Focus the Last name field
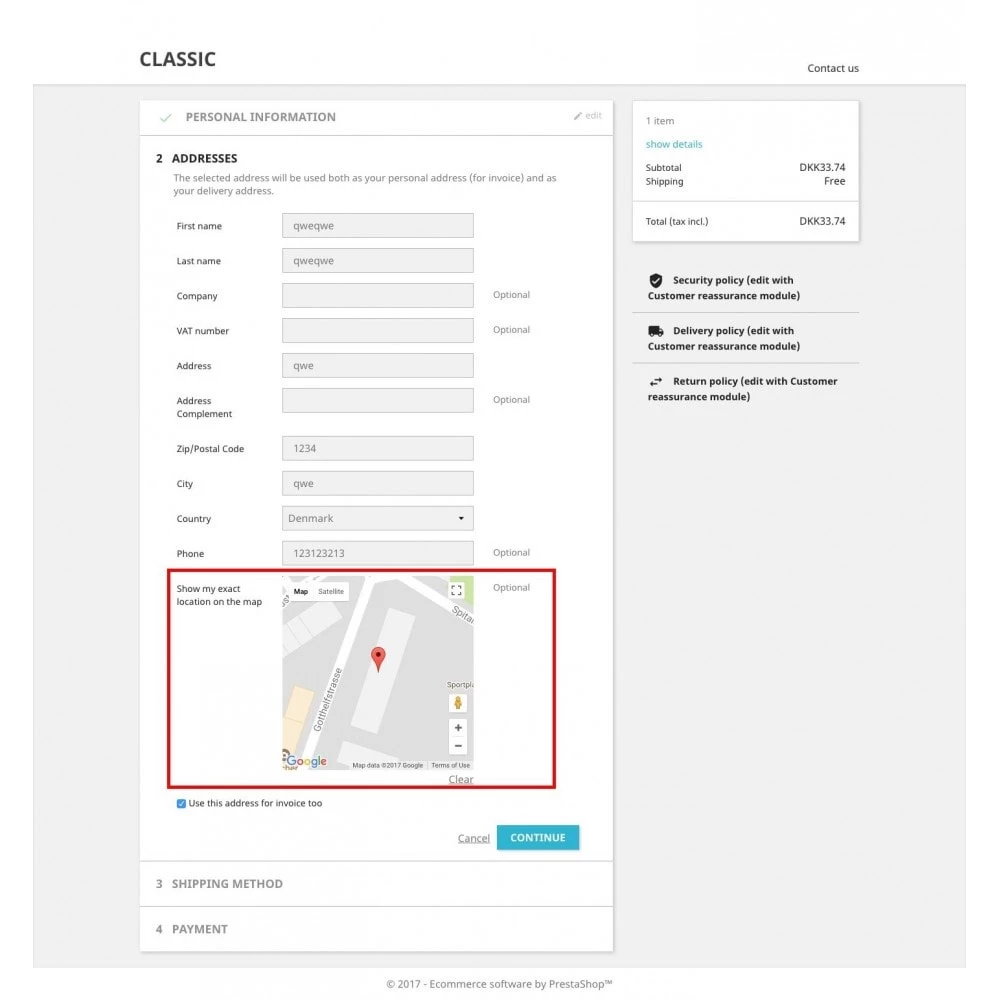 pos(378,261)
